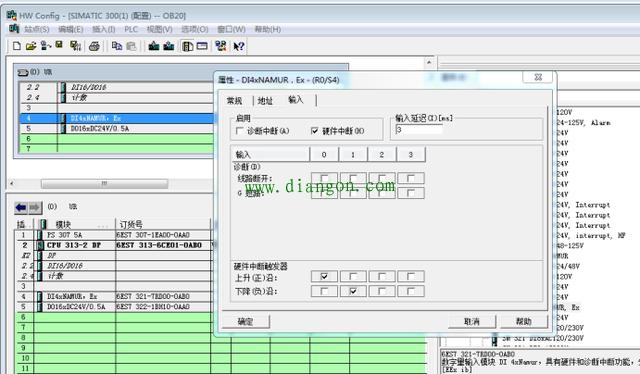Click the 帮助 button in dialog
Image resolution: width=640 pixels, height=374 pixels.
524,322
